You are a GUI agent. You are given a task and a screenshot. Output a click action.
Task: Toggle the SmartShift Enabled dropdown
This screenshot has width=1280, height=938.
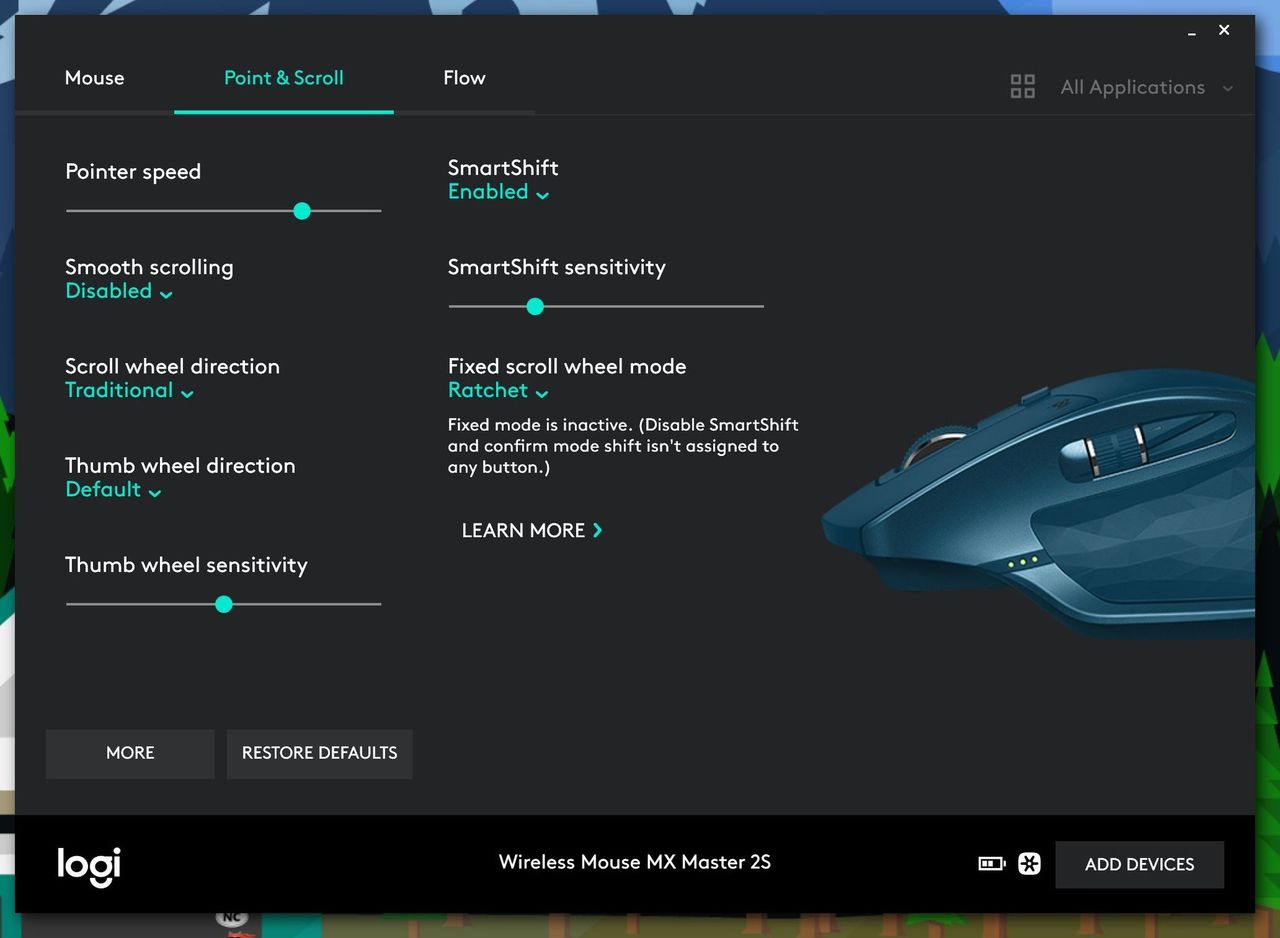point(498,193)
